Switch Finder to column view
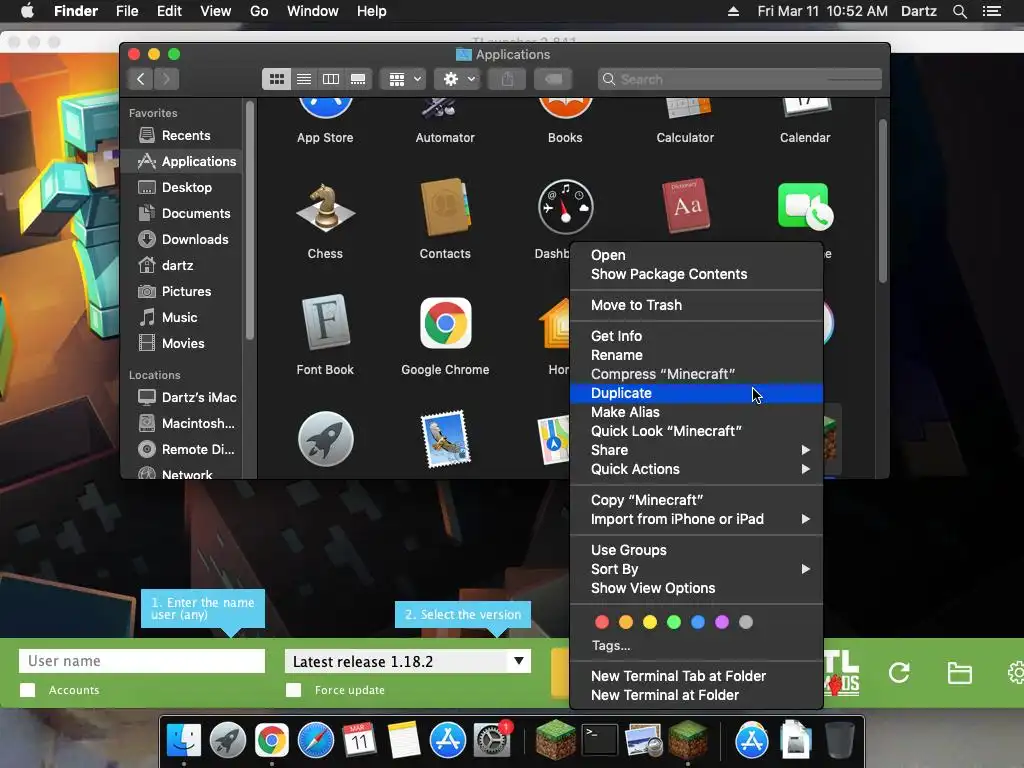Viewport: 1024px width, 768px height. [x=331, y=79]
